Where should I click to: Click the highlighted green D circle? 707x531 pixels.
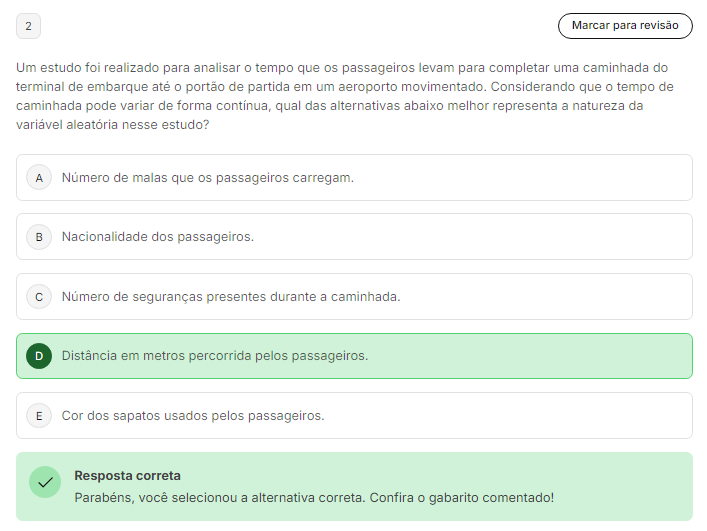coord(39,356)
